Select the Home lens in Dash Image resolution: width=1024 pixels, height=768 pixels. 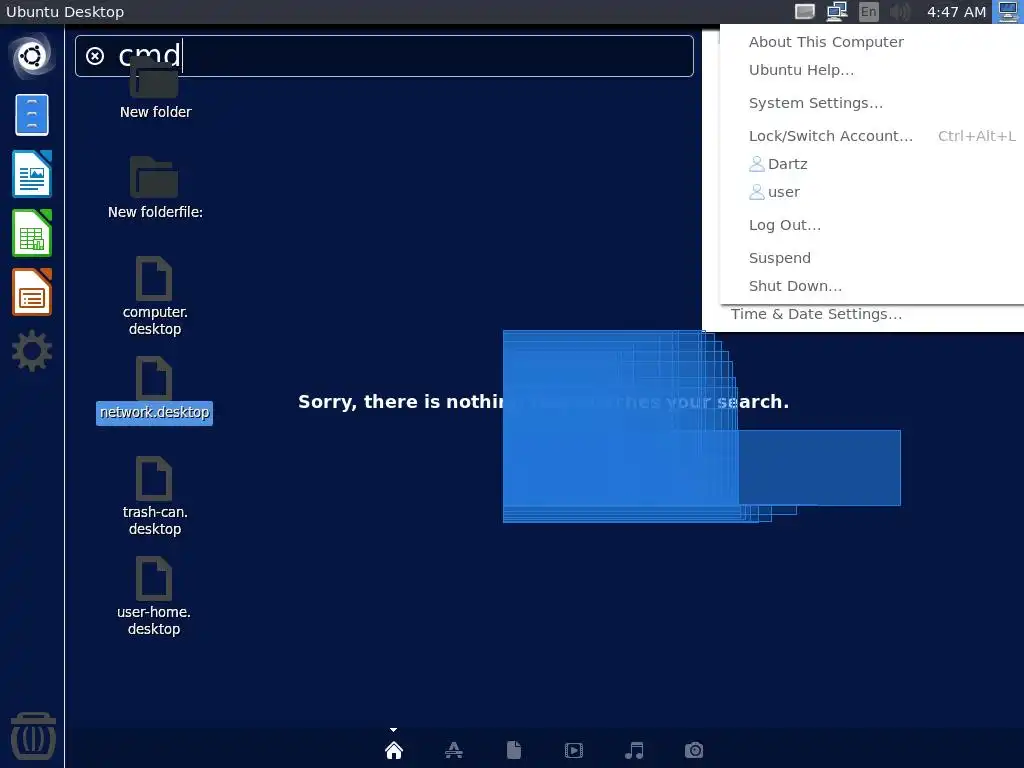[x=394, y=750]
